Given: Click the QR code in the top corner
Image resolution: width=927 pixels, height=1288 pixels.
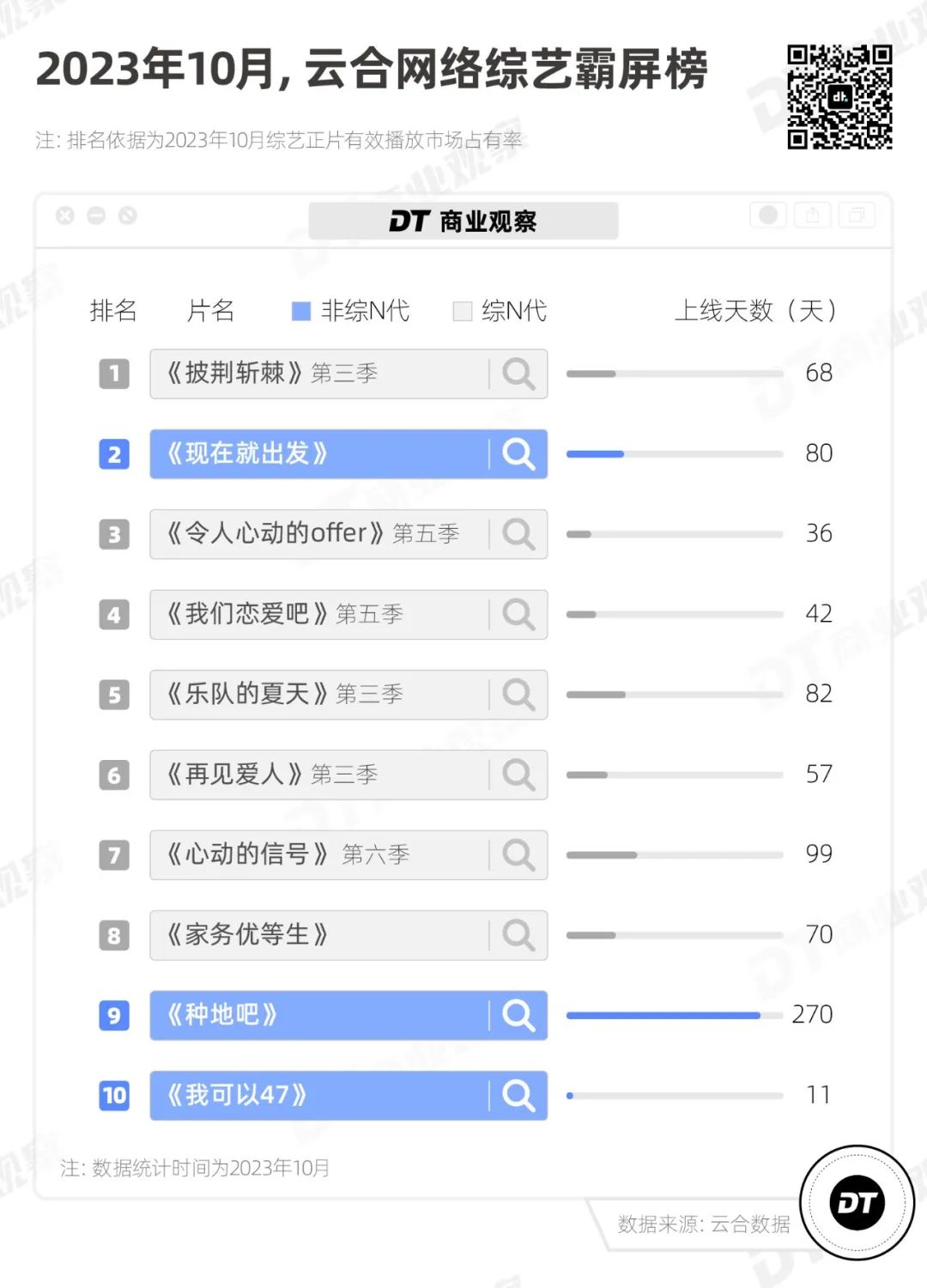Looking at the screenshot, I should tap(839, 97).
